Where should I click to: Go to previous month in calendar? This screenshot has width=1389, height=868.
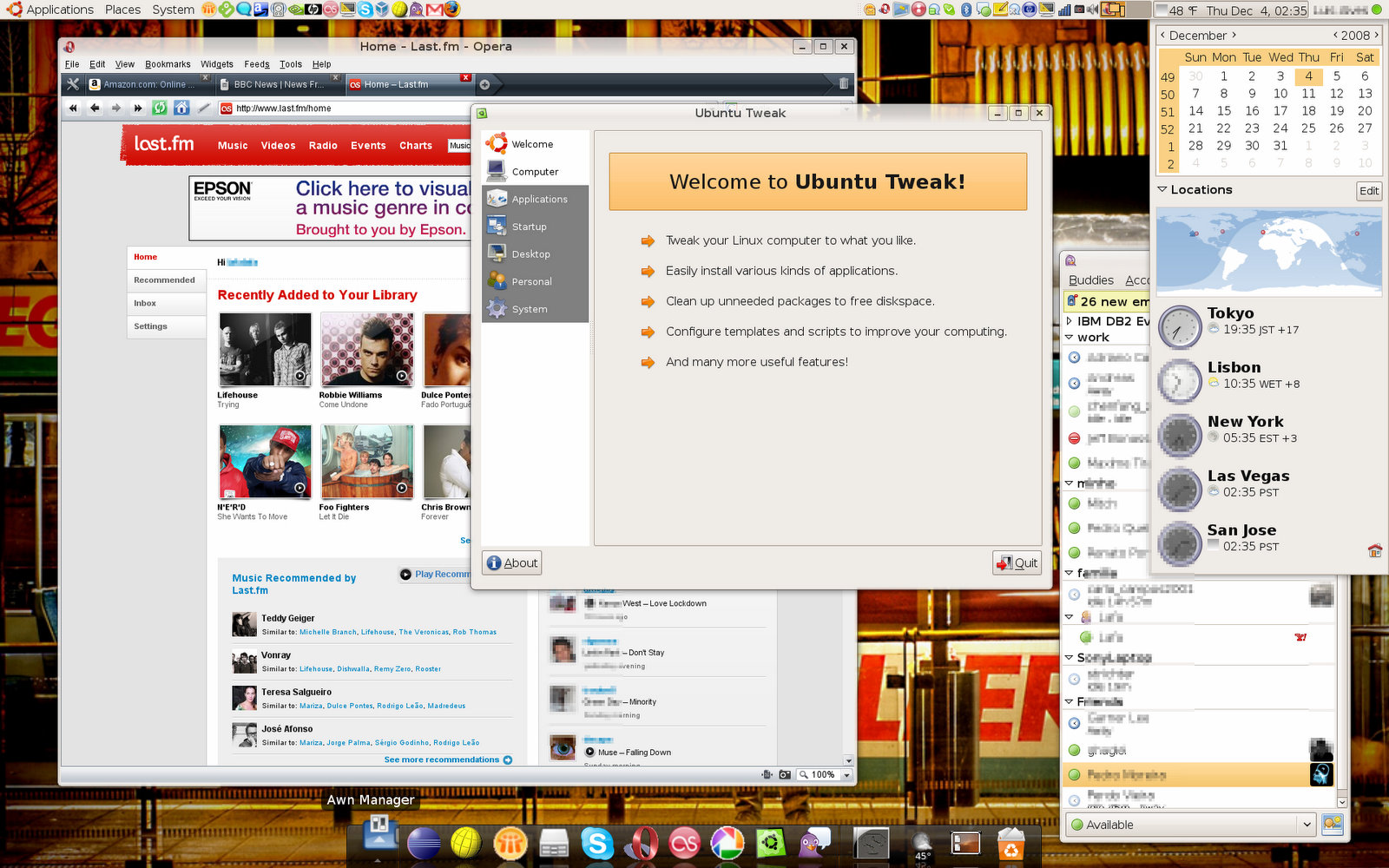click(1163, 36)
